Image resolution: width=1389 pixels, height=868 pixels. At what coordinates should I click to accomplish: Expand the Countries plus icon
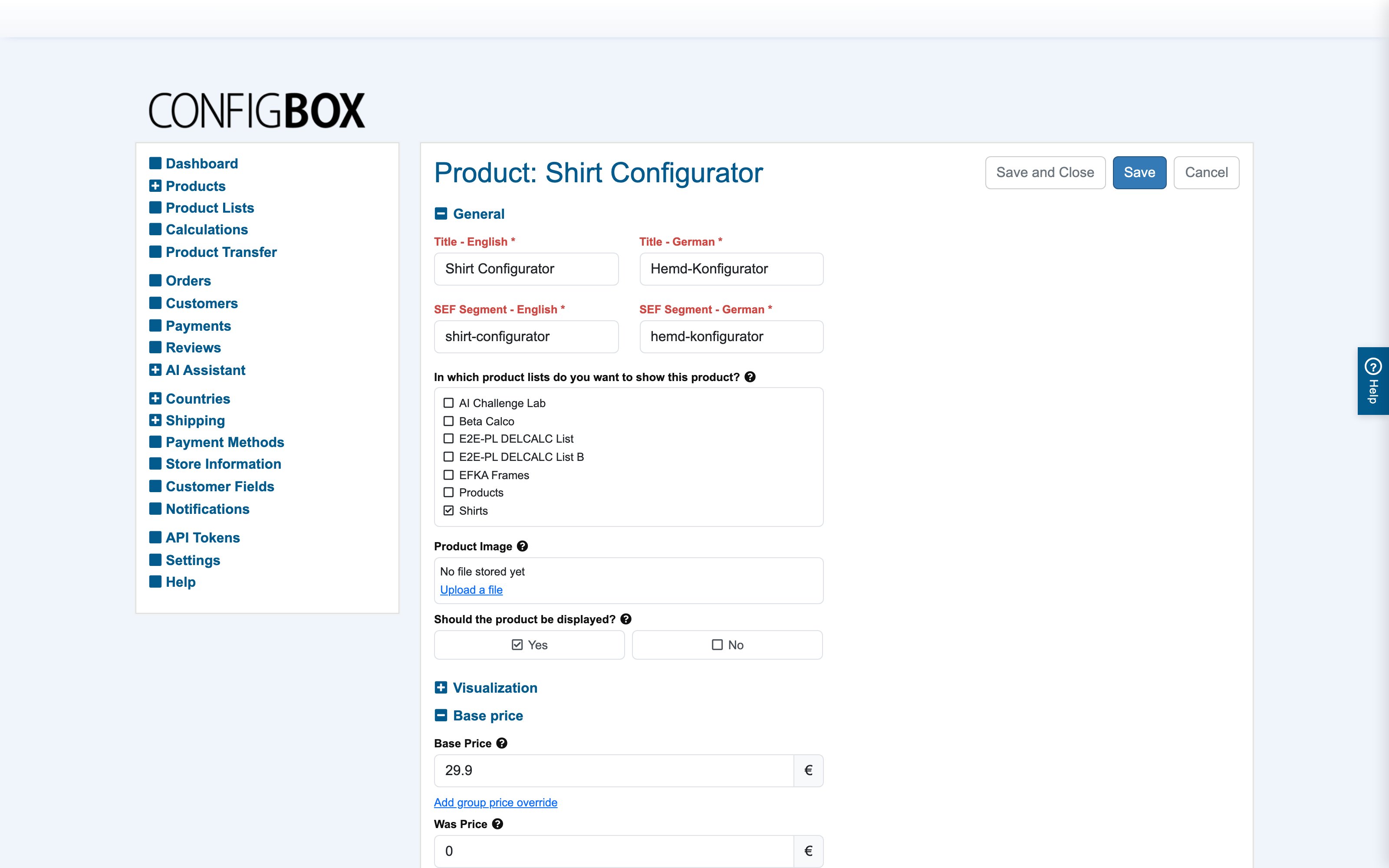[155, 398]
